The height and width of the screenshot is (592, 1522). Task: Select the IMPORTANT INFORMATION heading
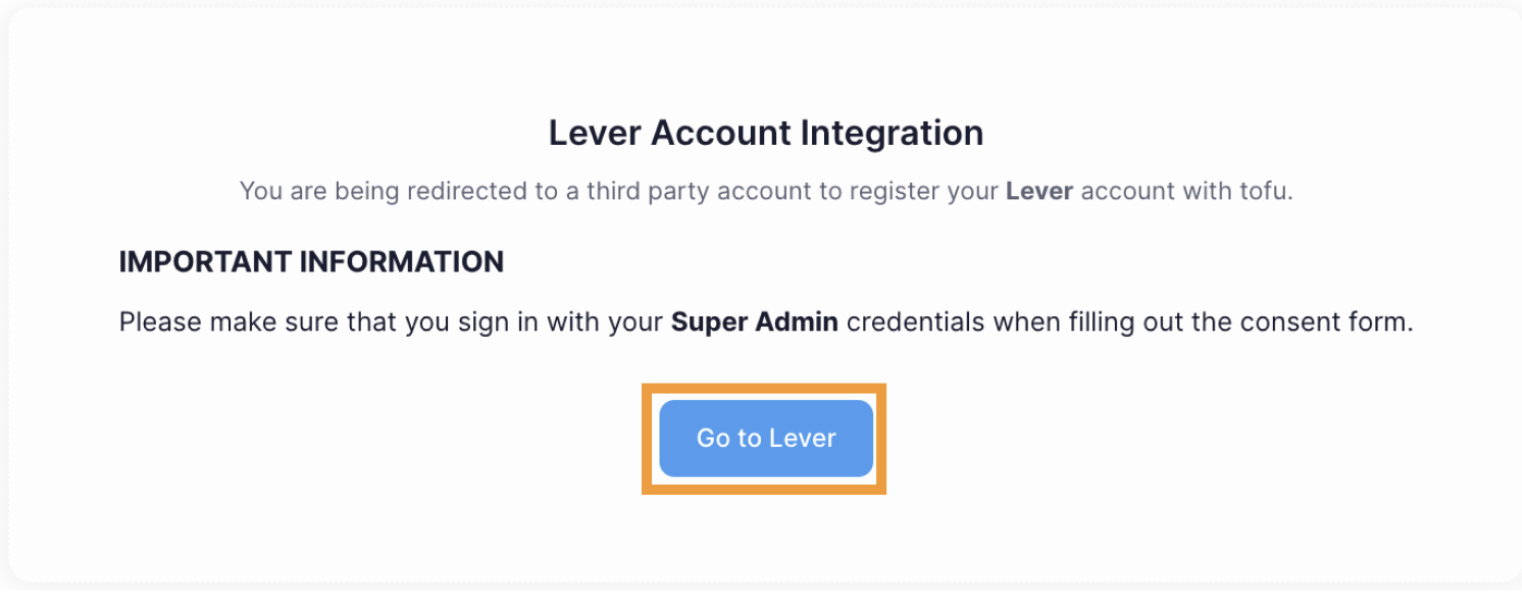pos(310,261)
